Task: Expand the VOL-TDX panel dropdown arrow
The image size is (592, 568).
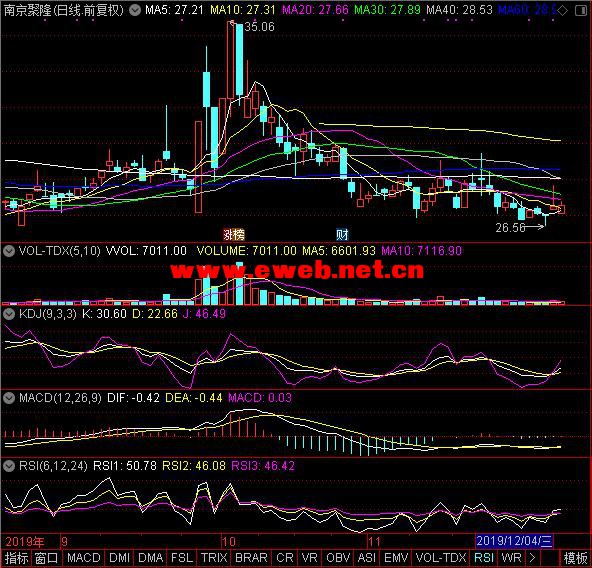Action: [9, 251]
